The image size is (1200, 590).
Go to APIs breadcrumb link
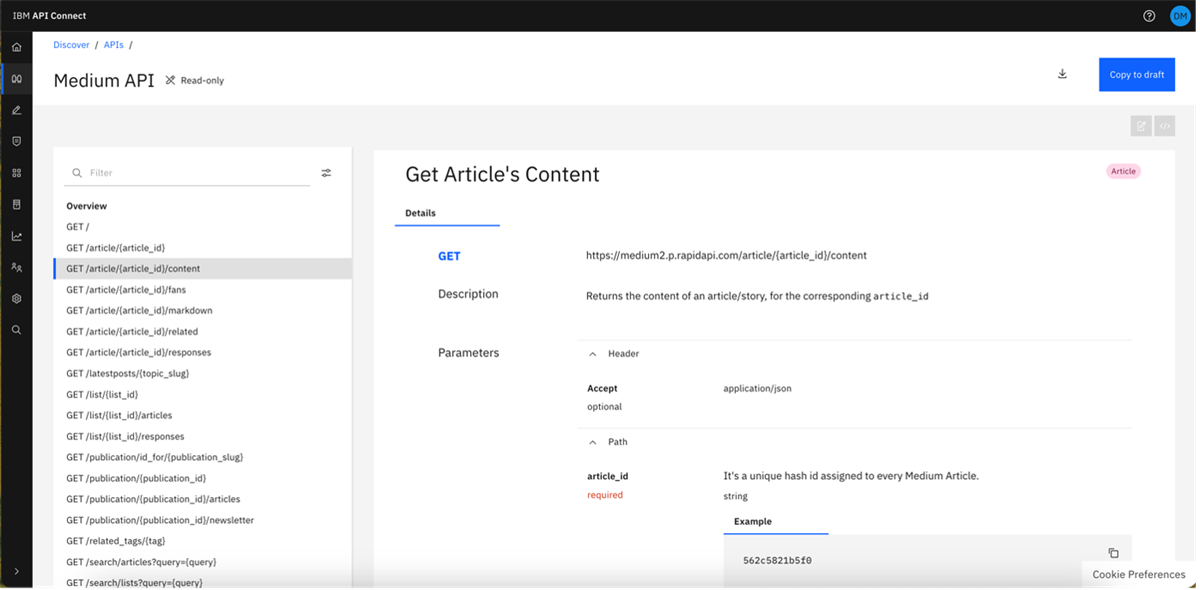click(114, 45)
